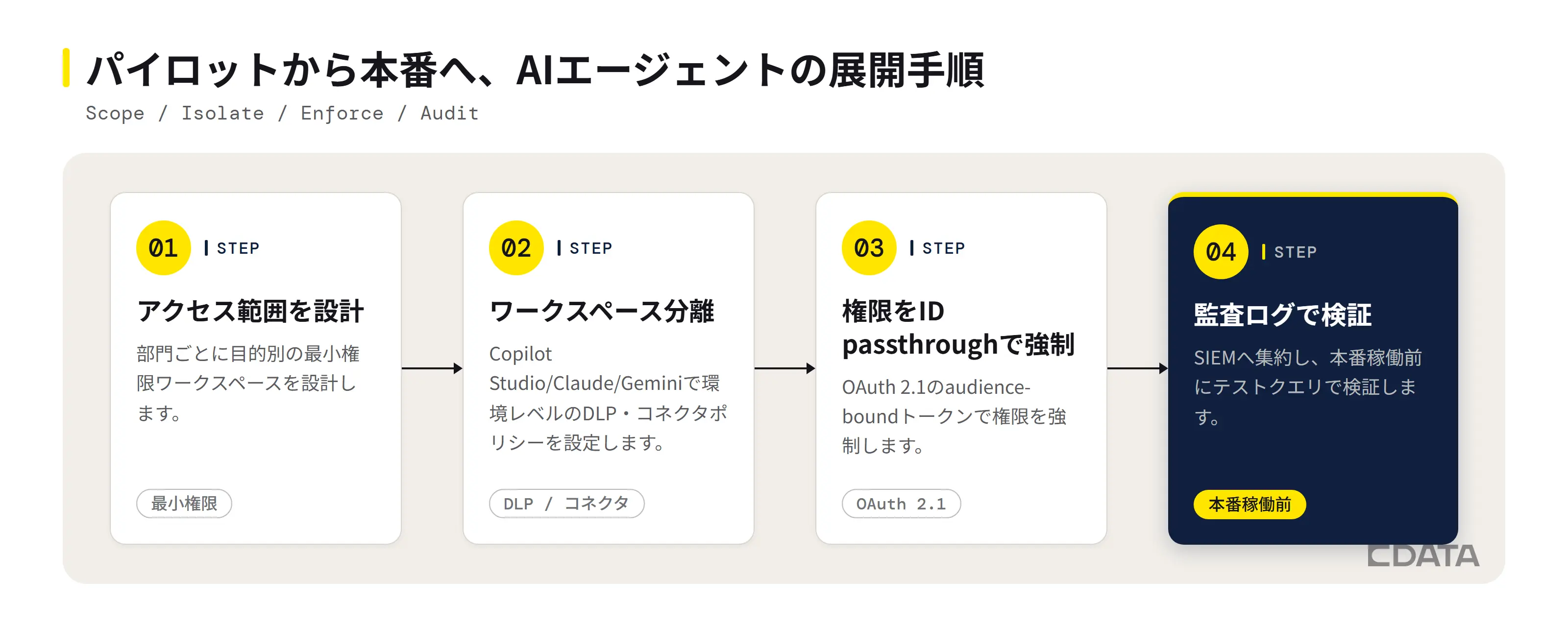This screenshot has height=627, width=1568.
Task: Click the STEP label in dark card 04
Action: pos(1295,252)
